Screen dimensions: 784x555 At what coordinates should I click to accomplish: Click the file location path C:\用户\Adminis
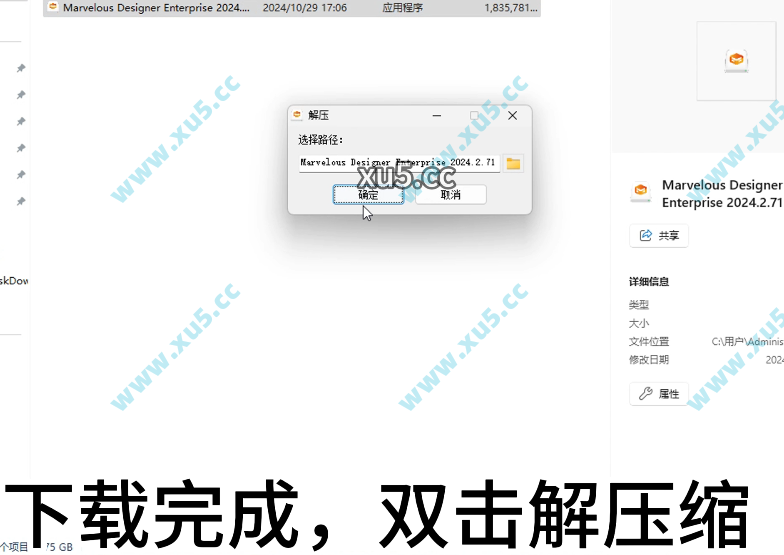pyautogui.click(x=746, y=342)
